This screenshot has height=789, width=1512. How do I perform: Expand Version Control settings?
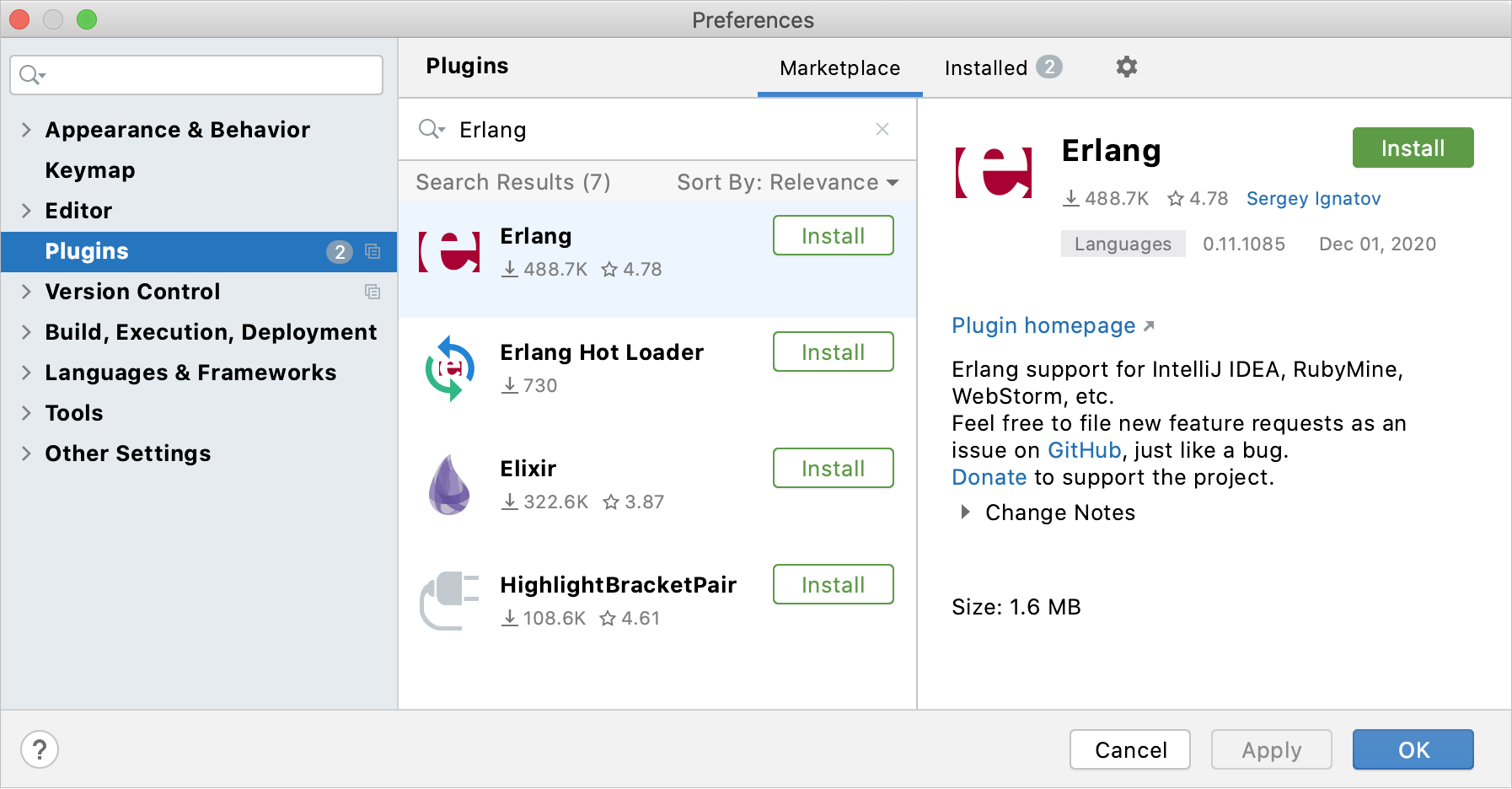tap(26, 292)
